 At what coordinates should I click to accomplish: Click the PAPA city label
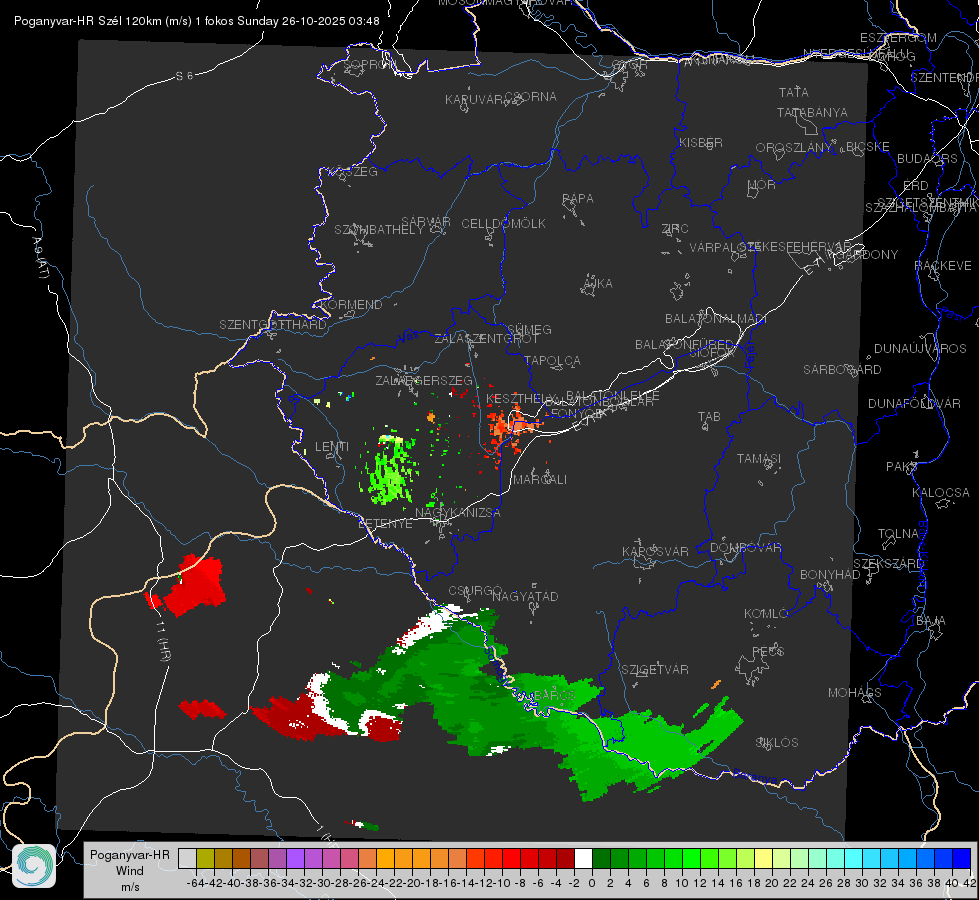click(x=578, y=199)
